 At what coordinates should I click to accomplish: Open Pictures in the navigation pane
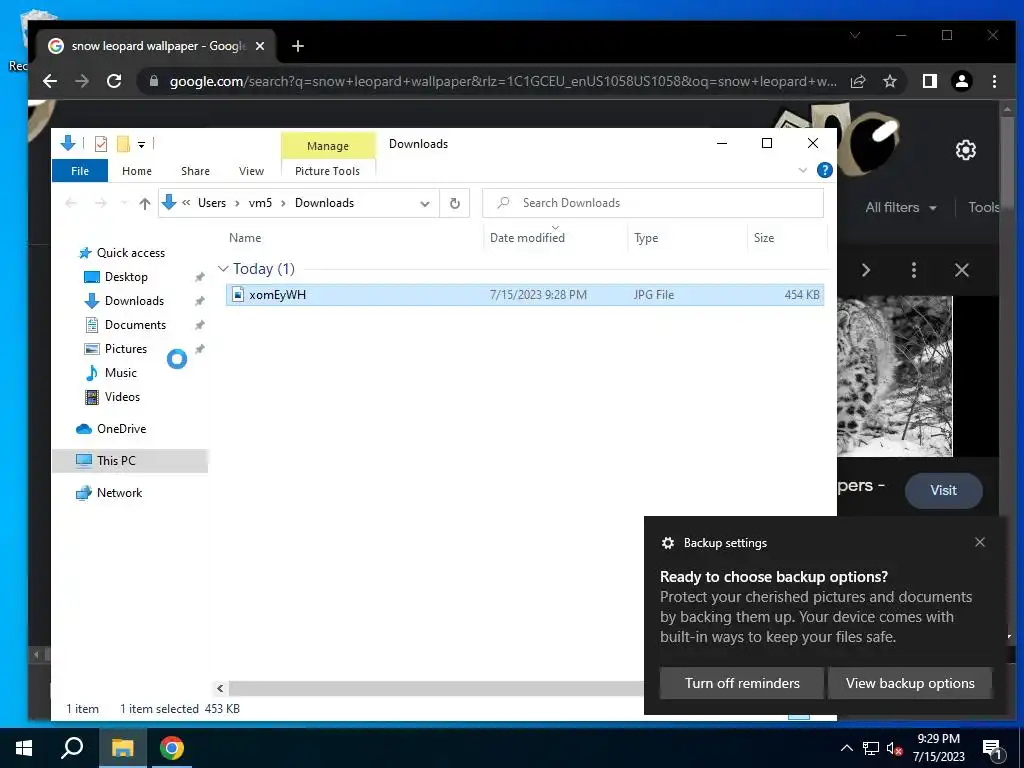tap(125, 349)
